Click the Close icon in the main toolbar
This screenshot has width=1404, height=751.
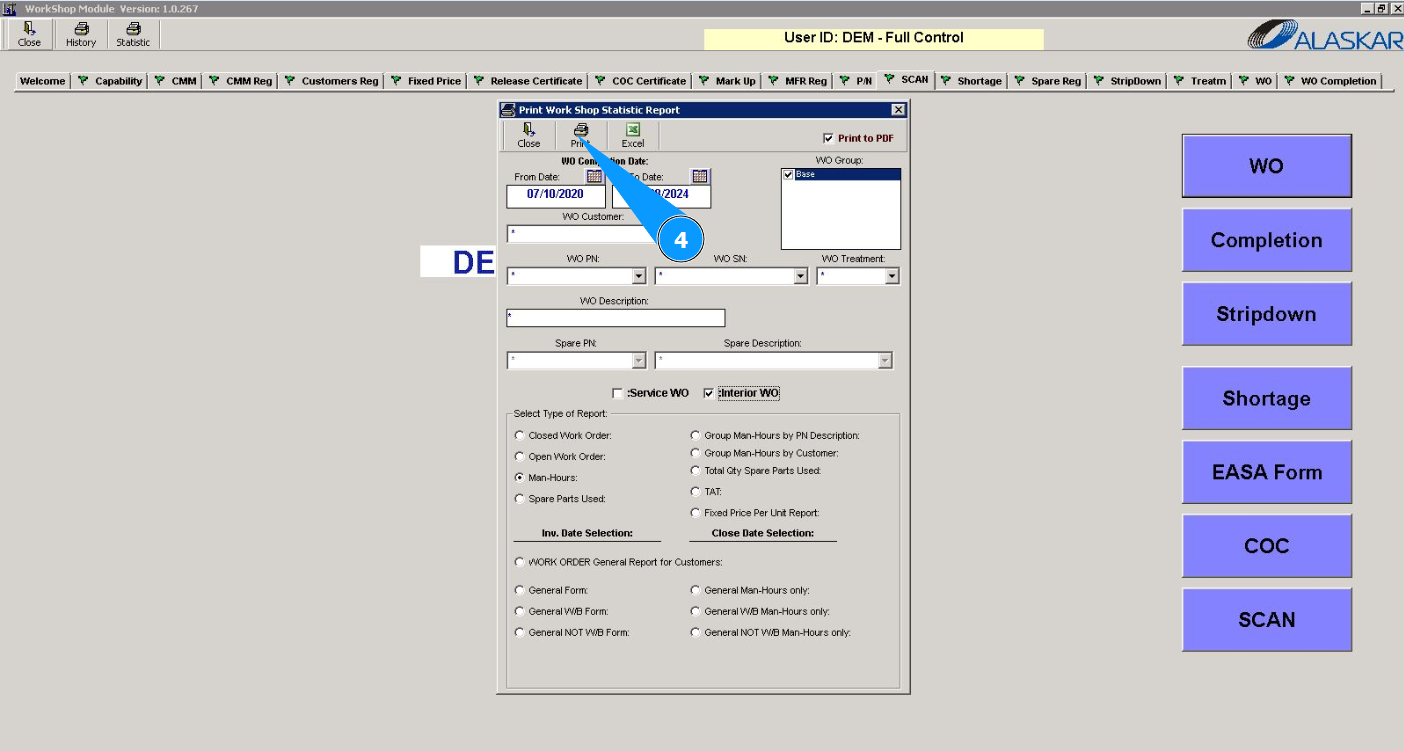(29, 35)
